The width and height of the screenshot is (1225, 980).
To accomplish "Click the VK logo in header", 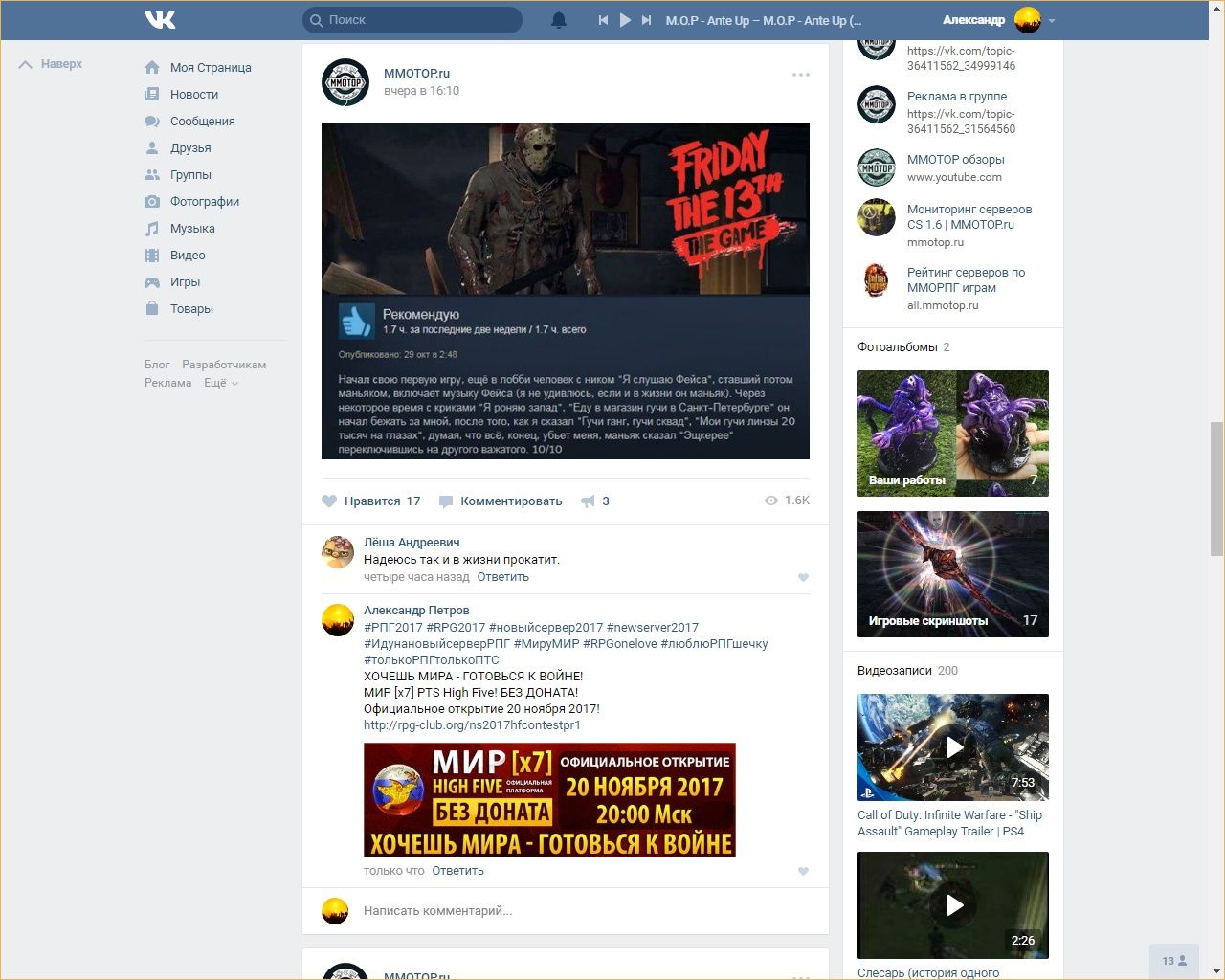I will click(x=160, y=19).
